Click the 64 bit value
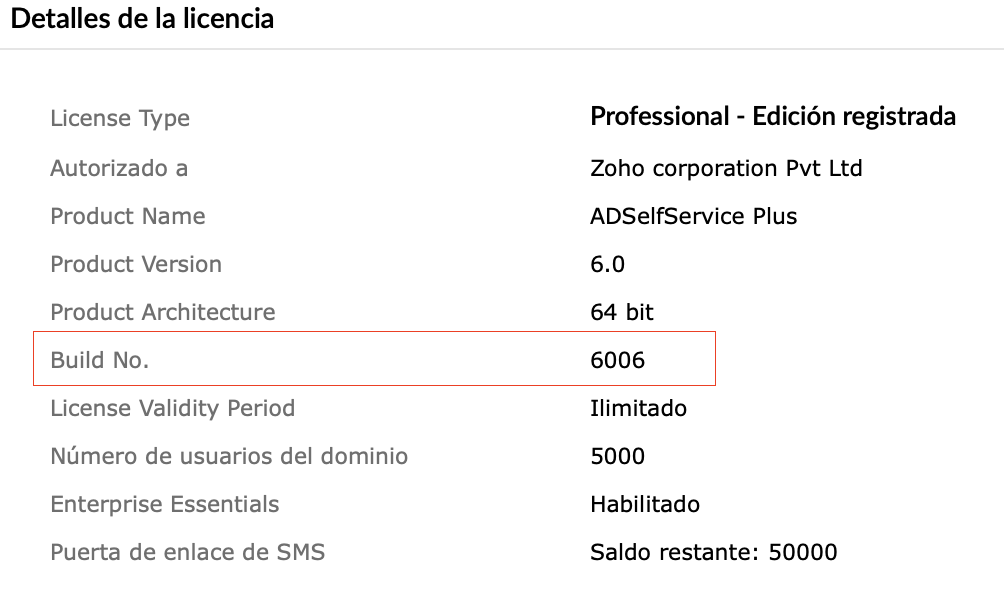 click(x=622, y=312)
